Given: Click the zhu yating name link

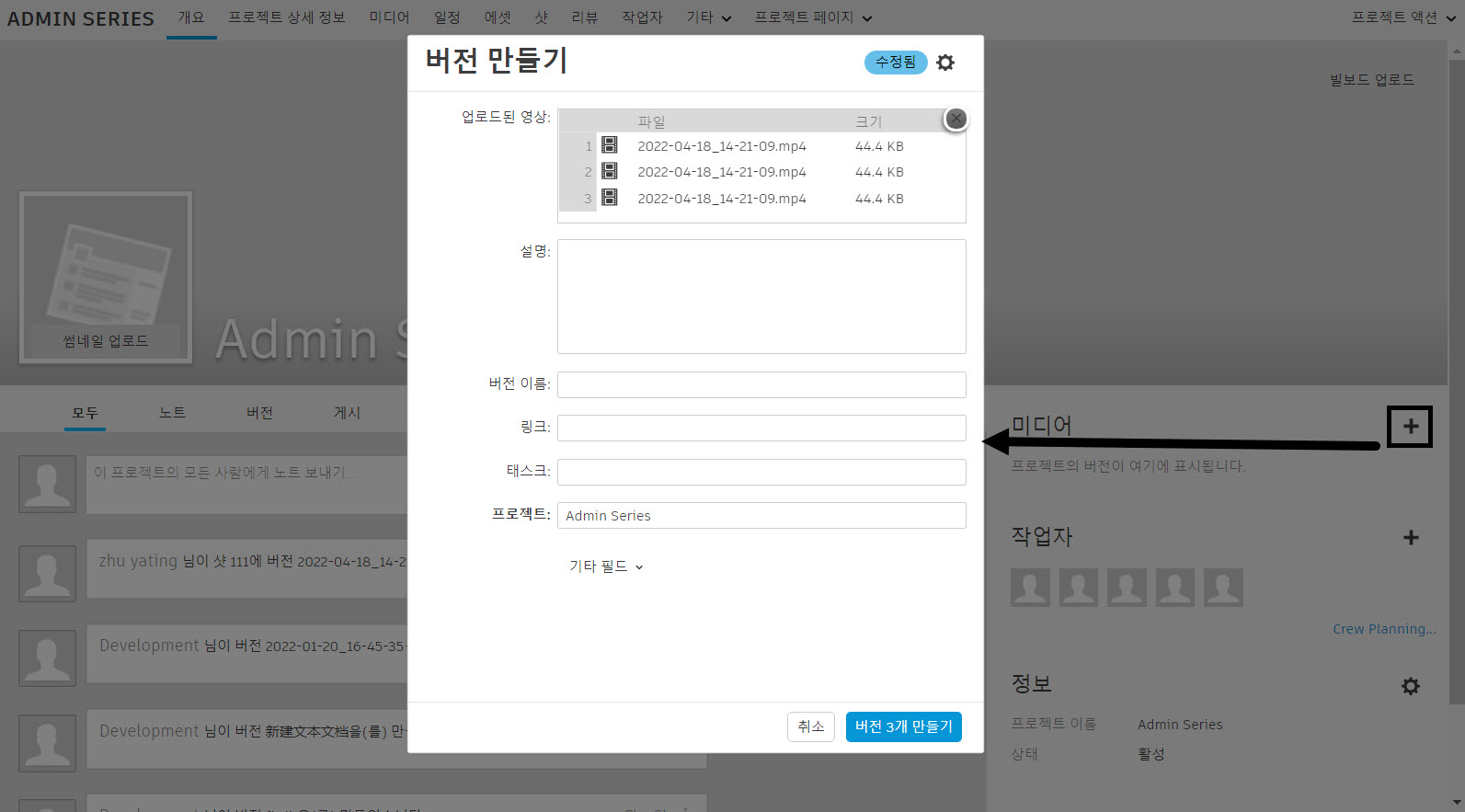Looking at the screenshot, I should coord(138,561).
